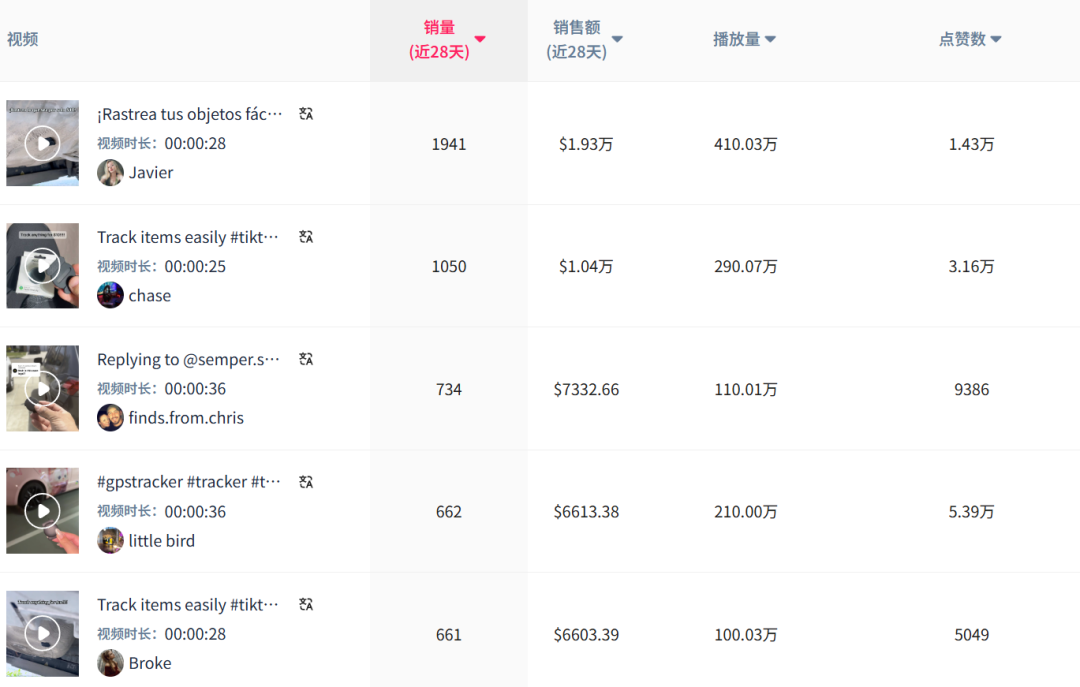Play Javier's video thumbnail
Screen dimensions: 1080x687
tap(42, 143)
